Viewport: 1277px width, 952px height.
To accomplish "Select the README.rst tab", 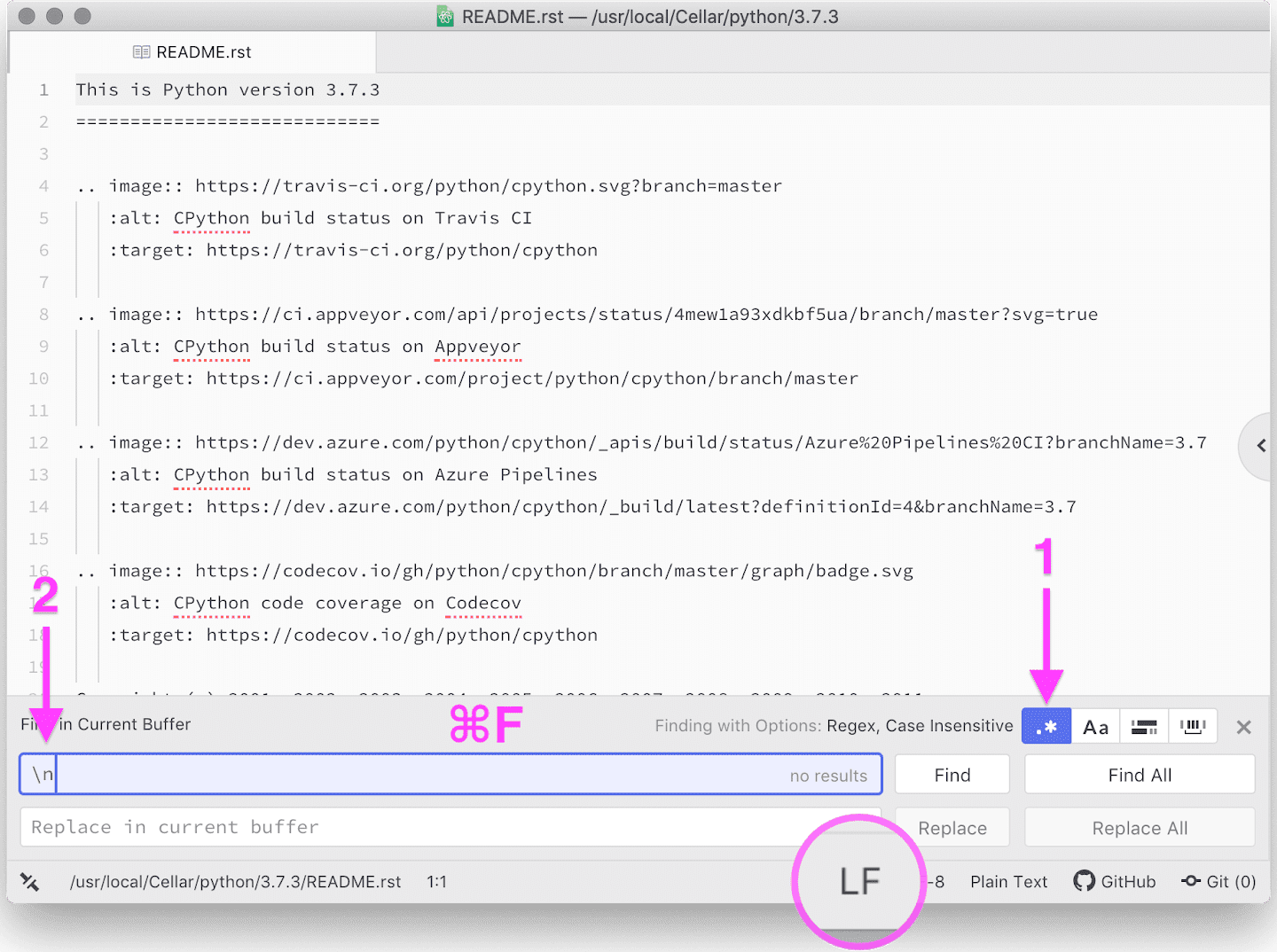I will [x=192, y=52].
